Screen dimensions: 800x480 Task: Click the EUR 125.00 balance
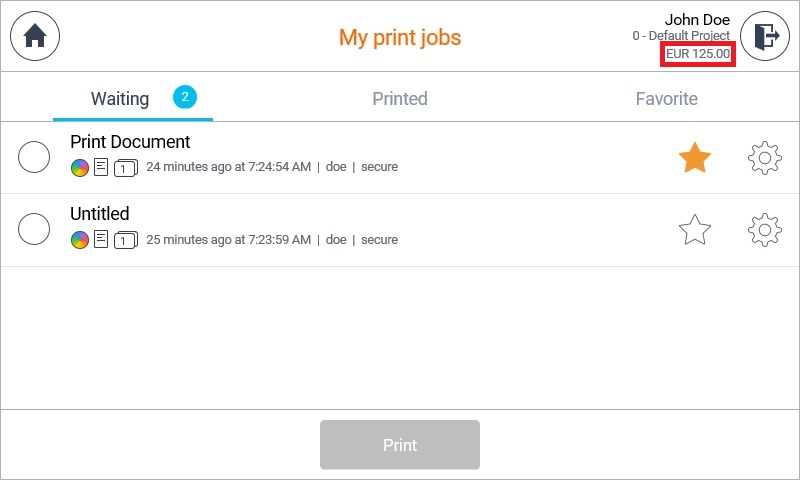tap(698, 54)
